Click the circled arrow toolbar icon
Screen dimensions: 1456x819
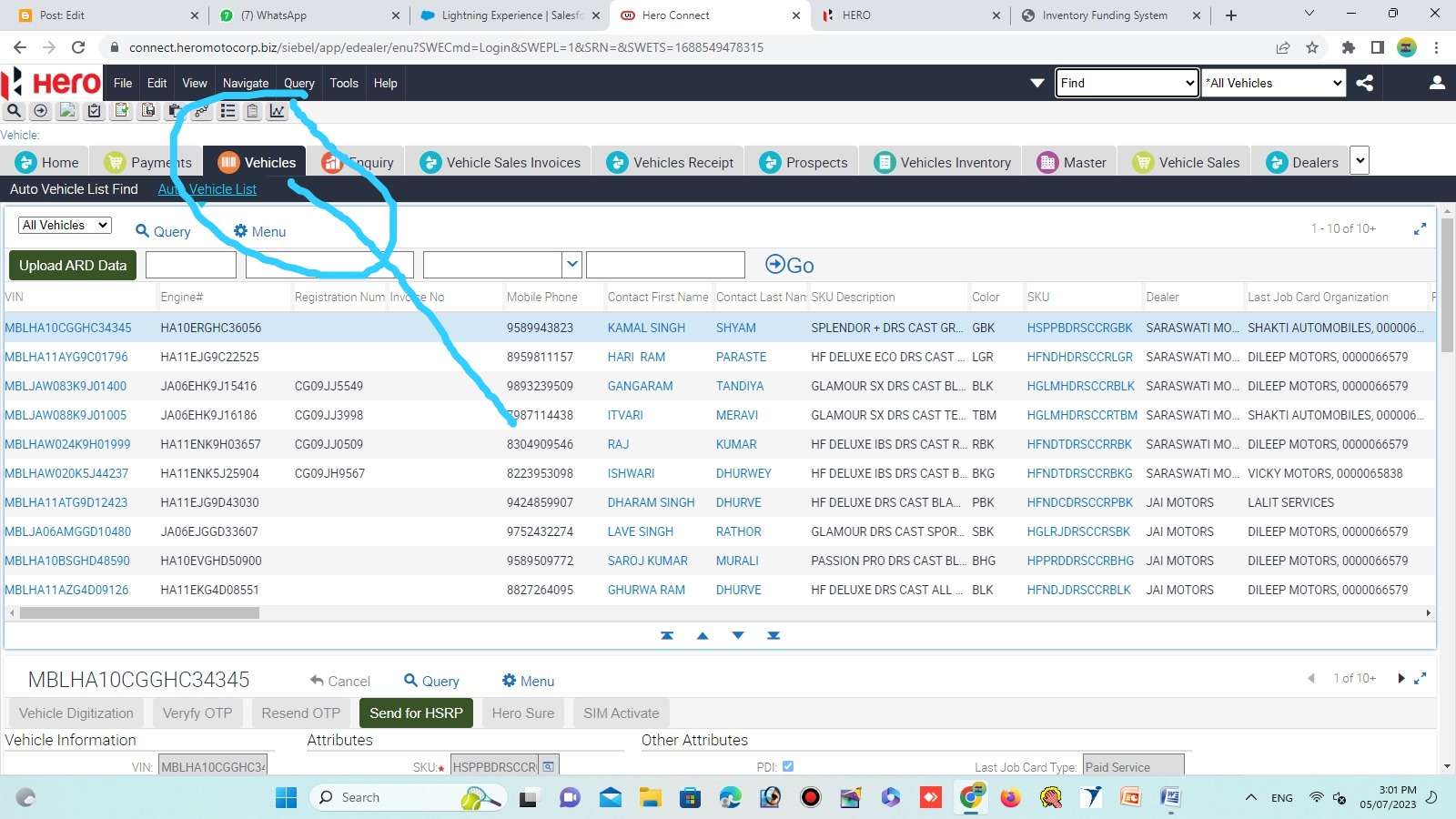click(x=40, y=111)
